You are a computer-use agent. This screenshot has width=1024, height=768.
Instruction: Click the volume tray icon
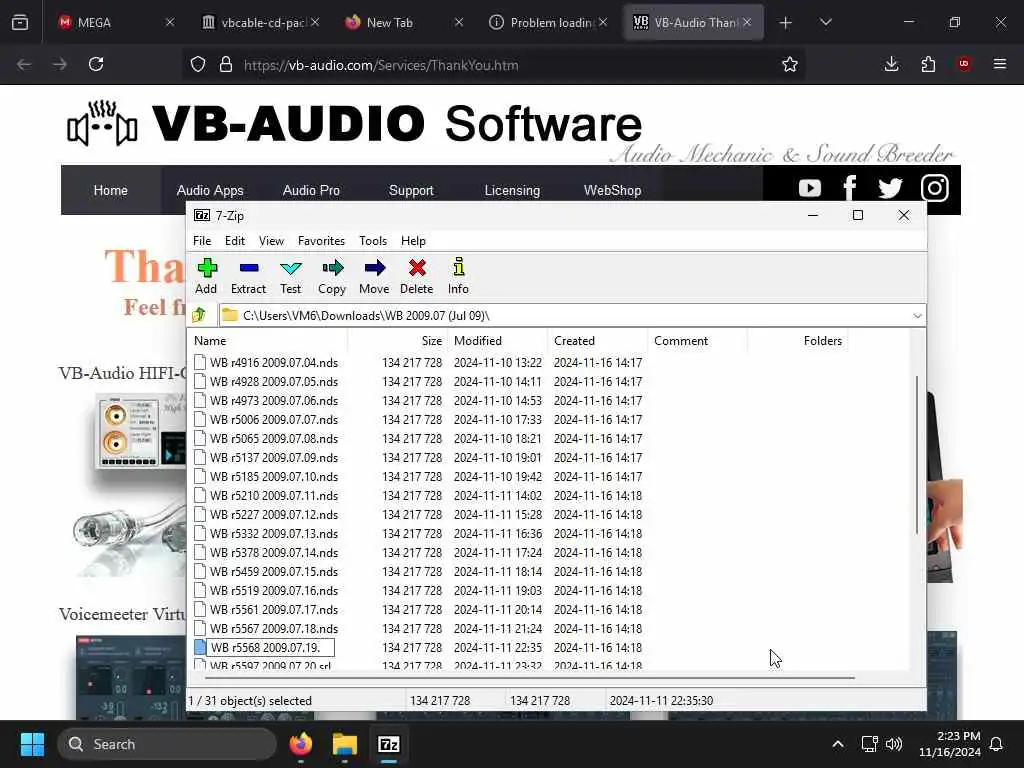[x=894, y=744]
